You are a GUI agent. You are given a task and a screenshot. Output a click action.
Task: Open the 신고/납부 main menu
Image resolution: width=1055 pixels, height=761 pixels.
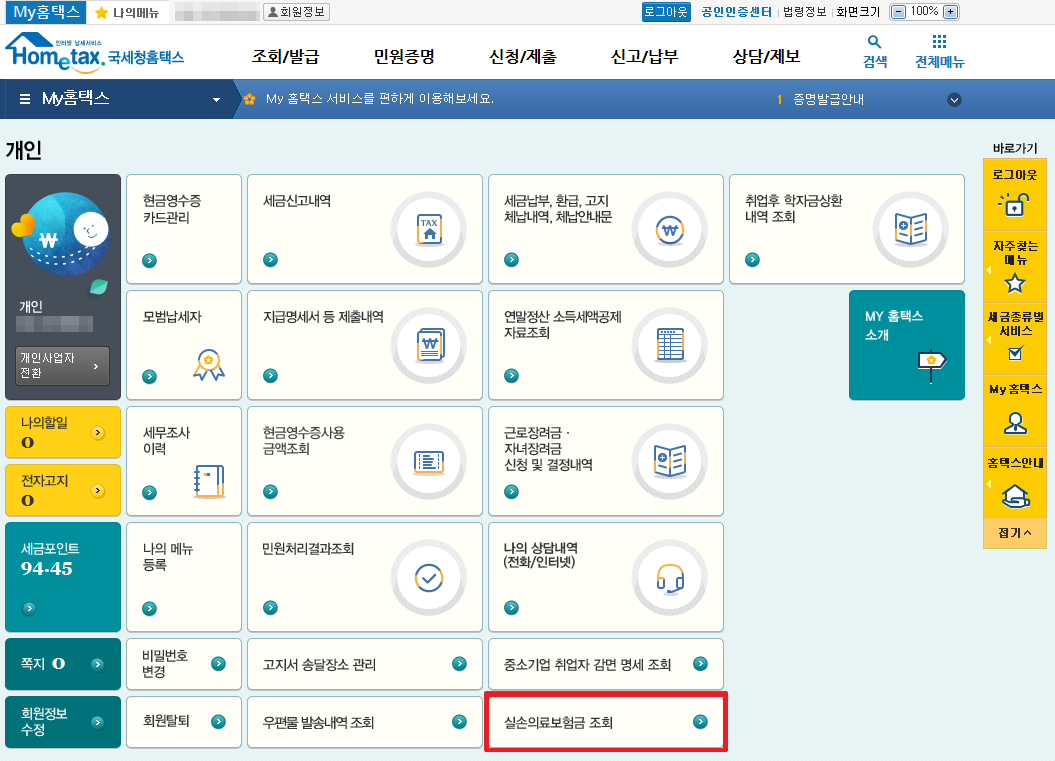pos(644,57)
